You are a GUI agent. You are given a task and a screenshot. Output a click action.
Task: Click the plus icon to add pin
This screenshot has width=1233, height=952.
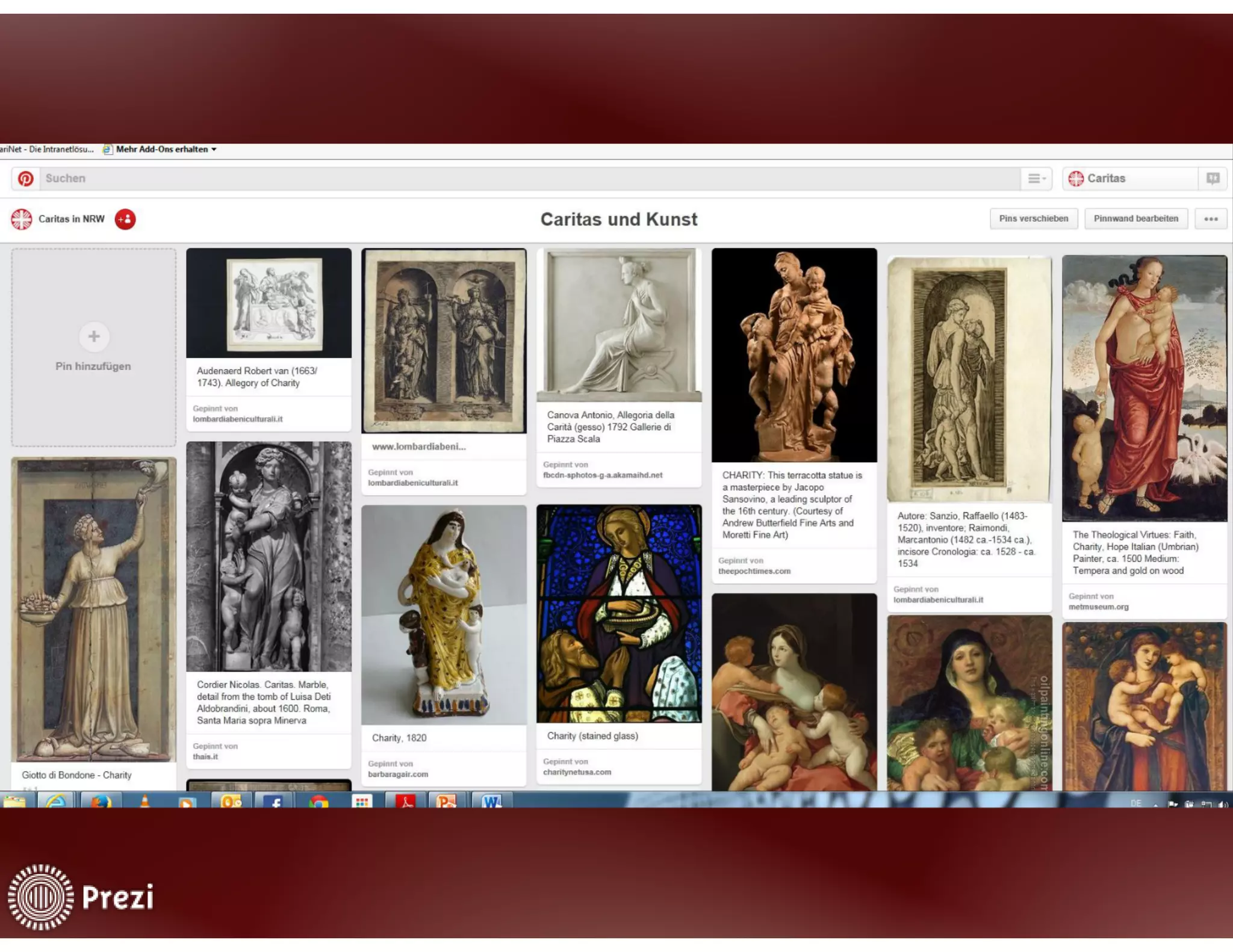[x=94, y=336]
